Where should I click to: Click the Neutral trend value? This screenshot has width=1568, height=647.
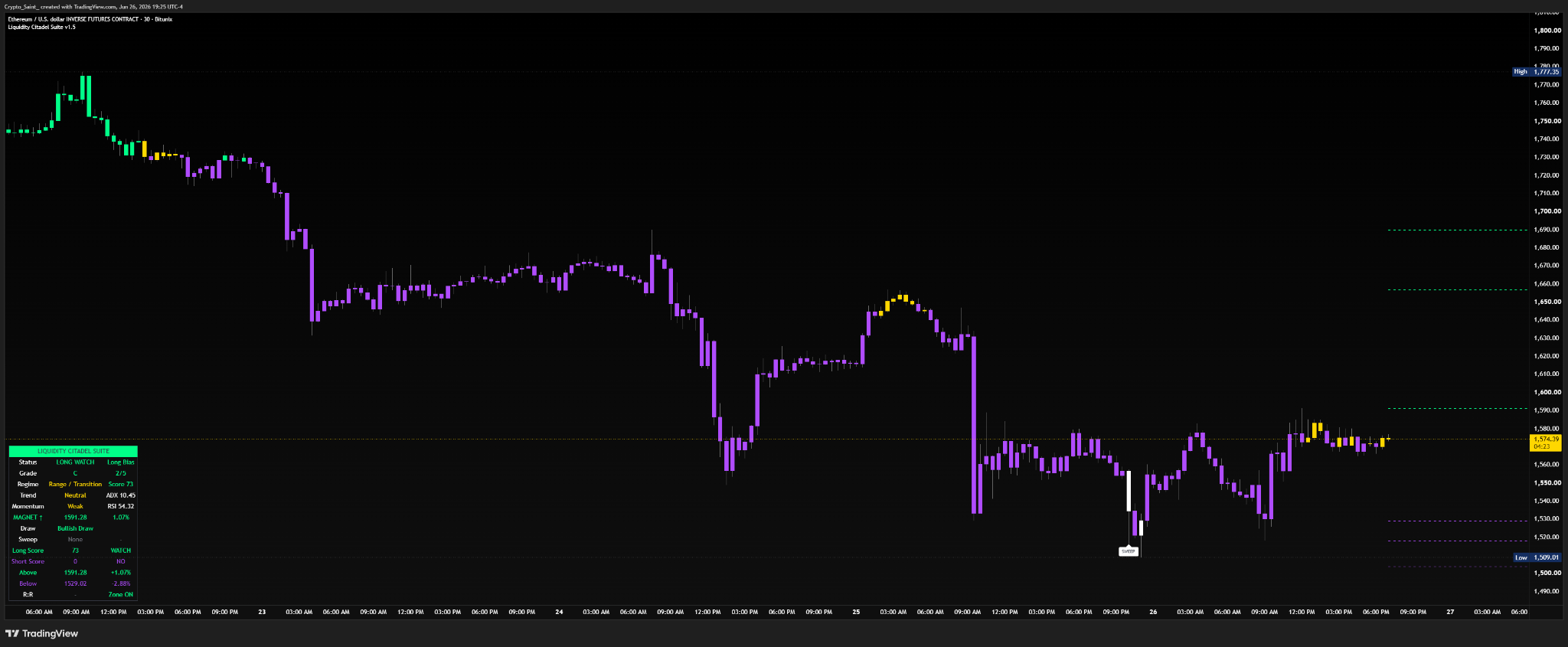click(x=75, y=495)
